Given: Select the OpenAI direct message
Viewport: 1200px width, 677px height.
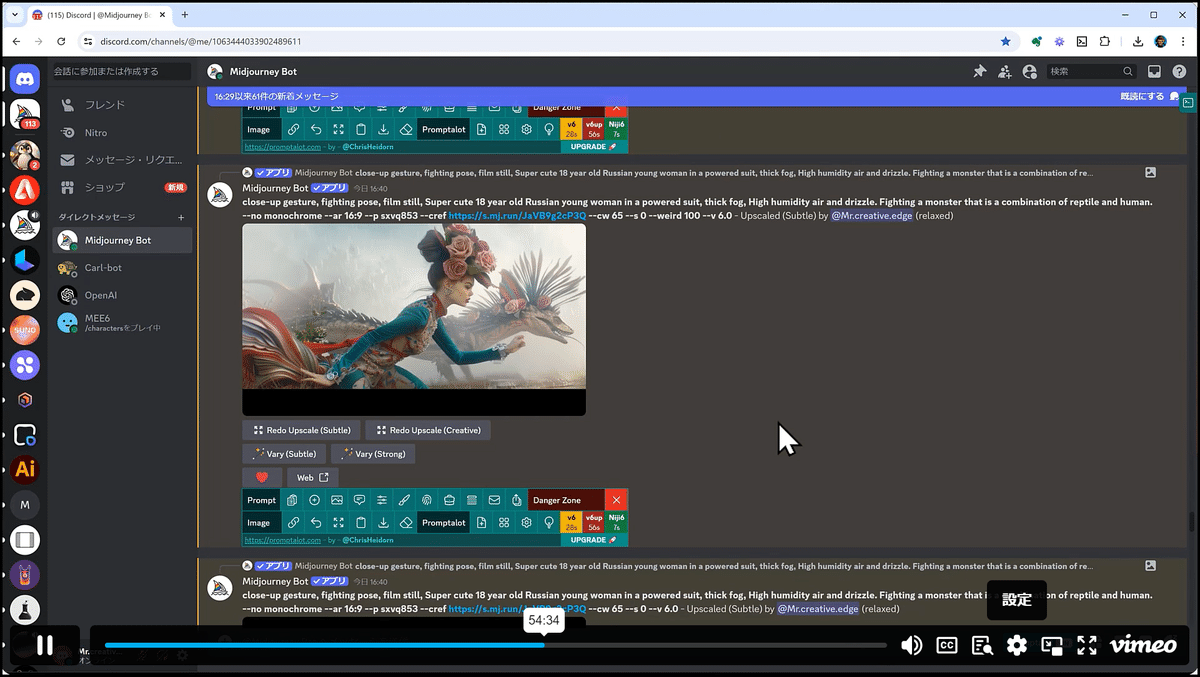Looking at the screenshot, I should 122,295.
